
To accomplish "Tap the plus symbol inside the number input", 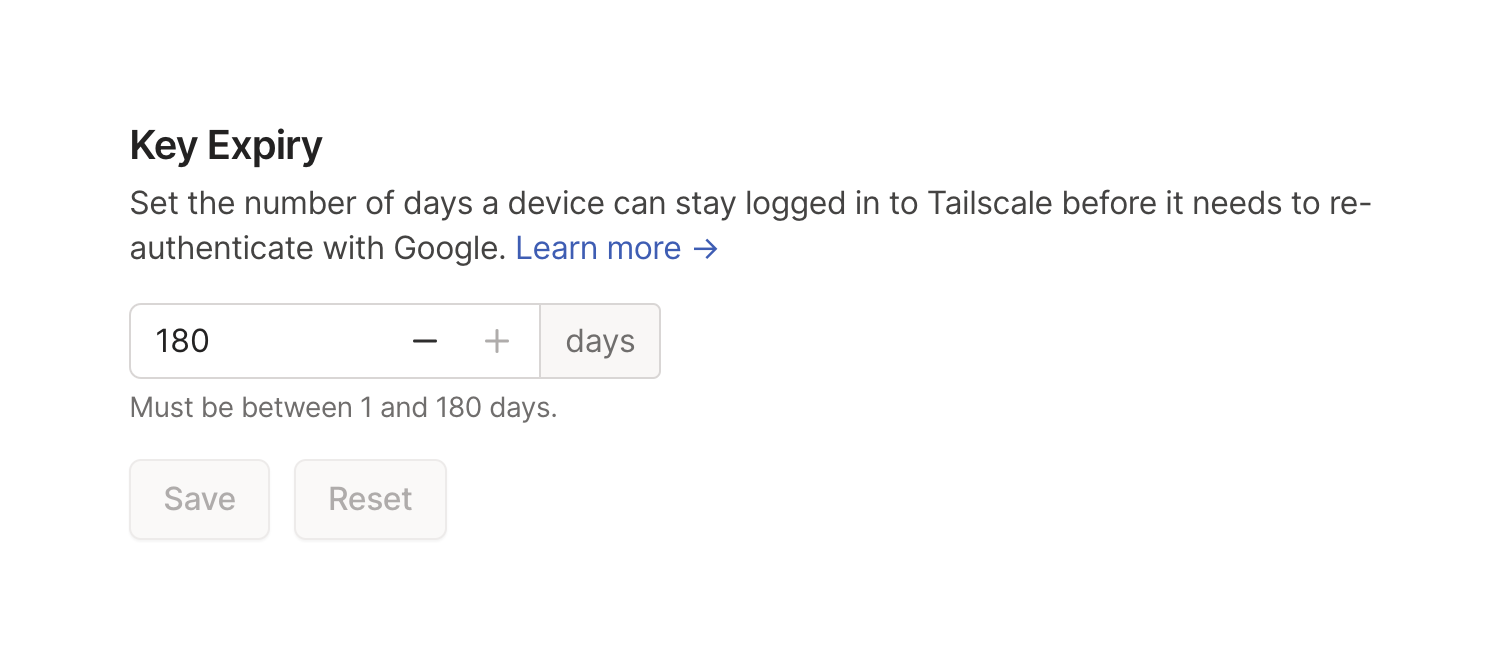I will click(x=496, y=341).
